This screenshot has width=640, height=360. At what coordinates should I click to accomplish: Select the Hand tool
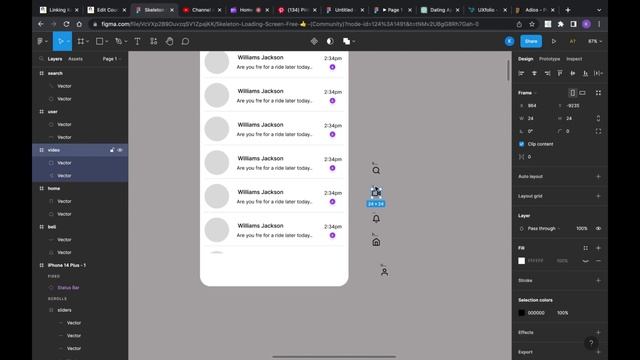pos(169,41)
